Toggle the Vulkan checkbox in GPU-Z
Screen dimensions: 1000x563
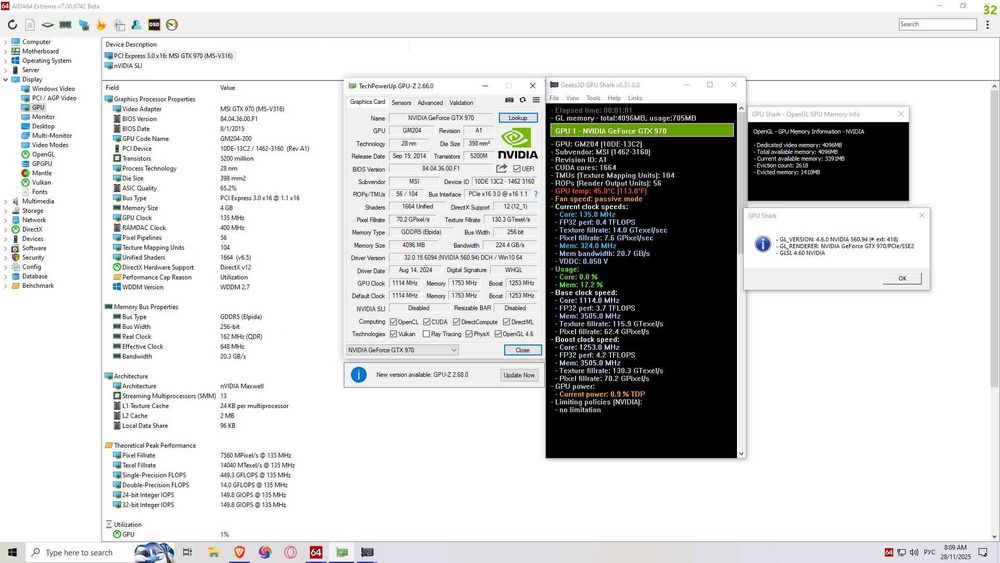(393, 334)
